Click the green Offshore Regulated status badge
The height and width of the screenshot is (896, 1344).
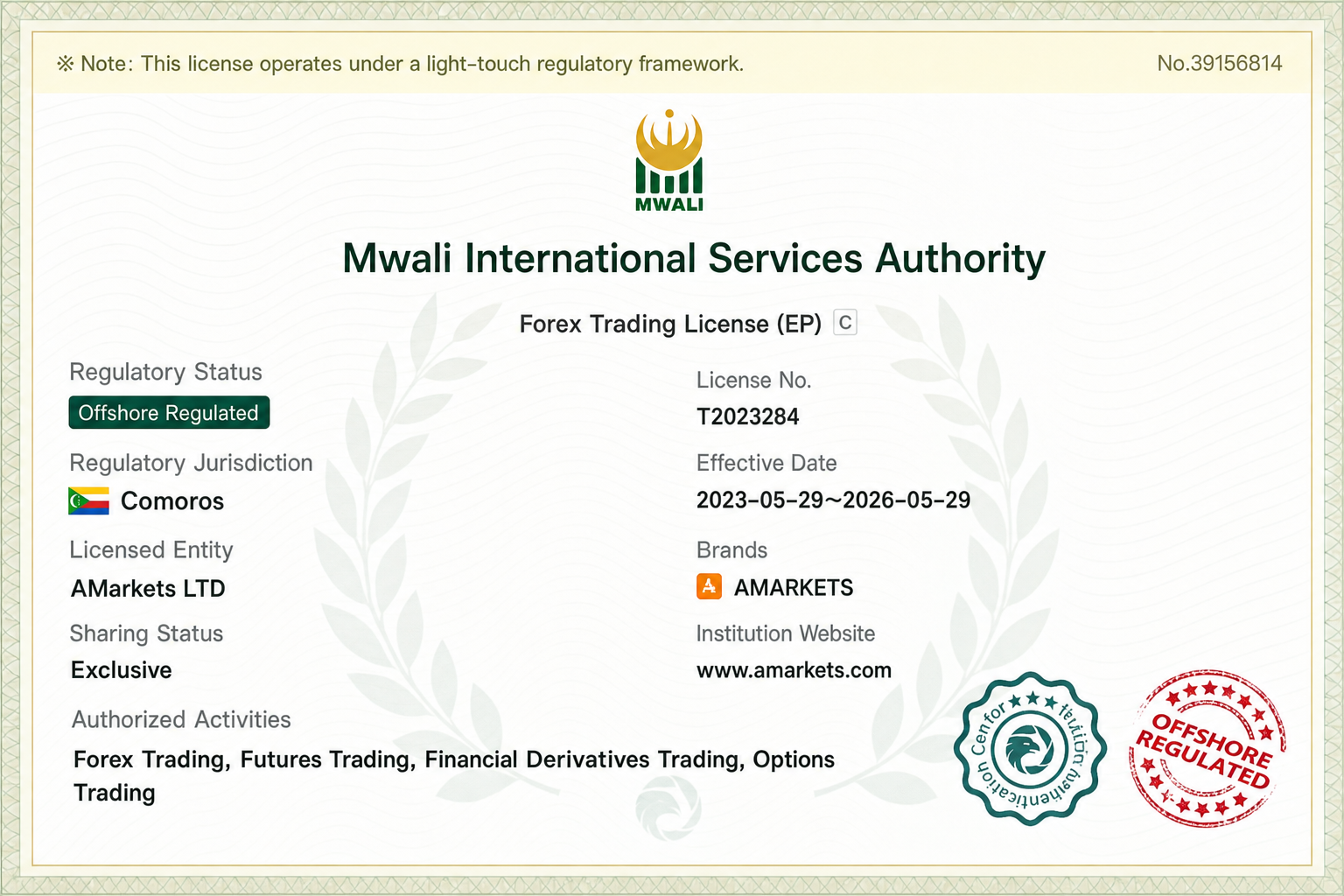[x=169, y=413]
